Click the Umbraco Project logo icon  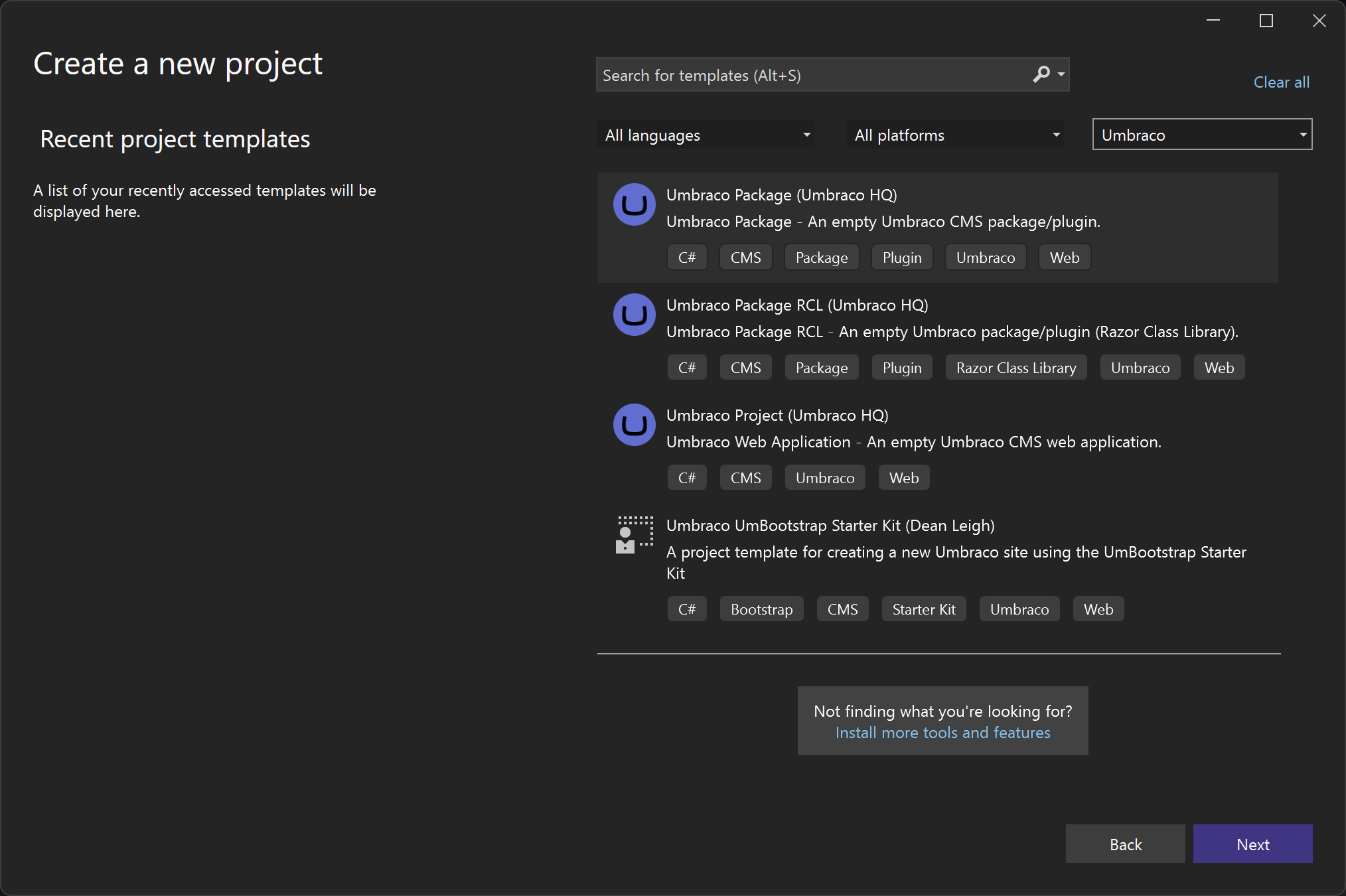coord(634,425)
